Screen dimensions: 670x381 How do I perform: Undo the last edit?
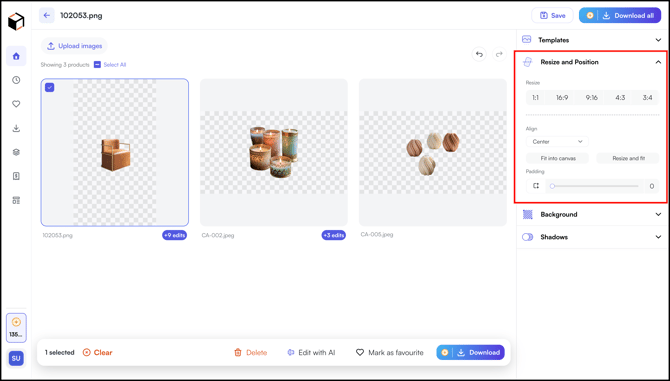(479, 54)
